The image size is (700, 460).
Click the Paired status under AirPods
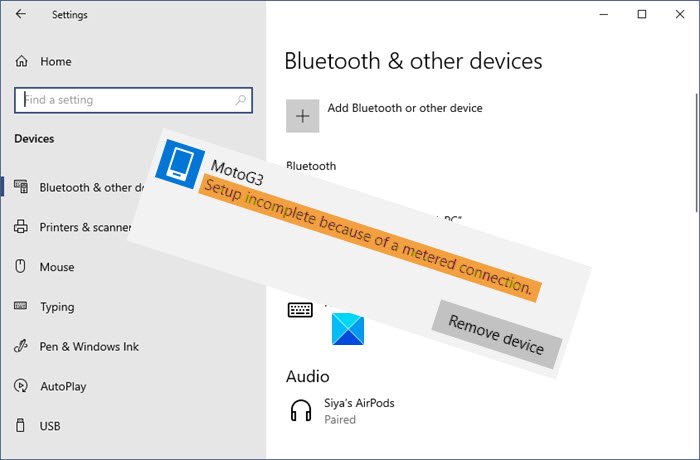[340, 420]
